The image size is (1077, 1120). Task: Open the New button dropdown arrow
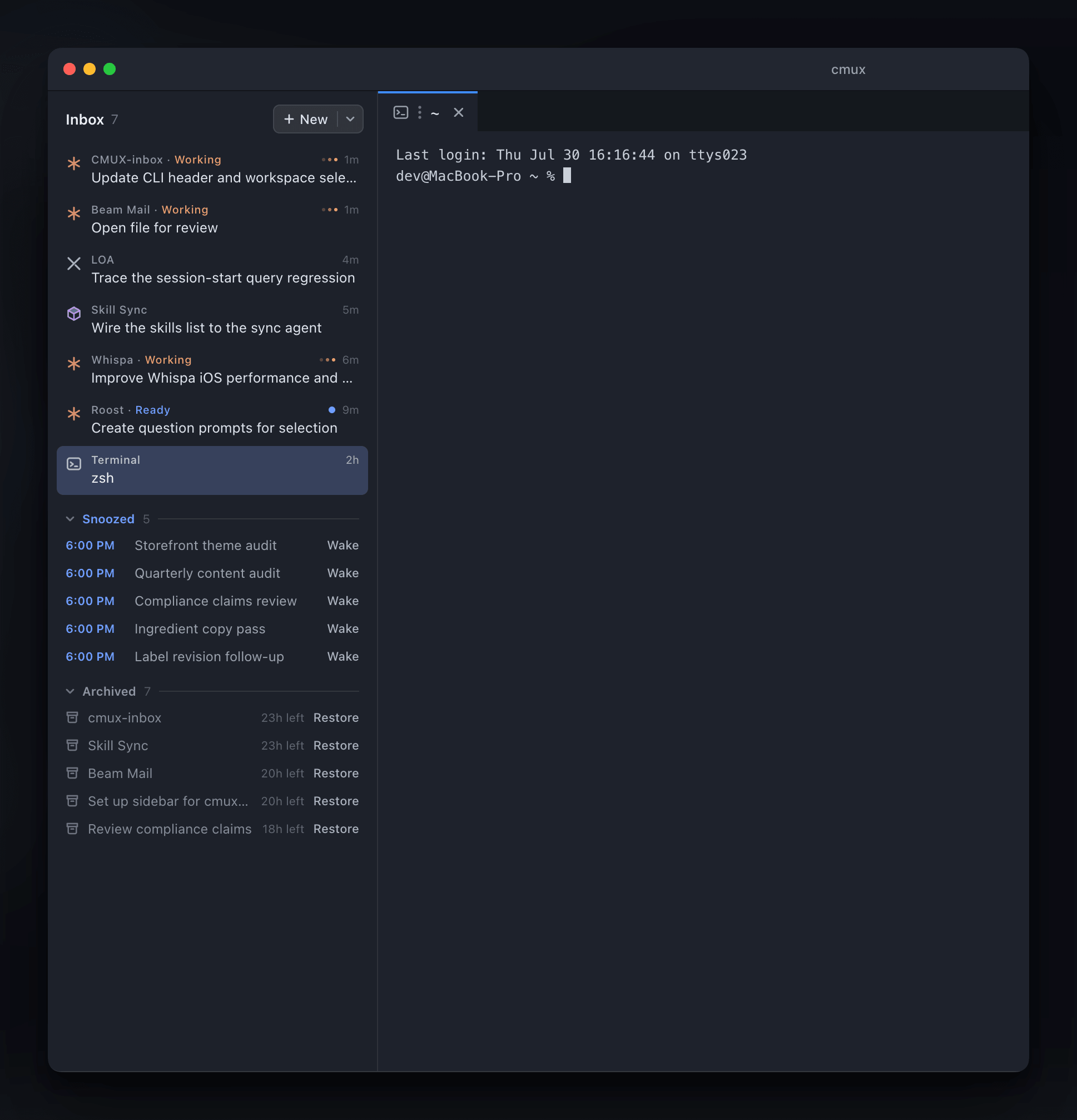tap(350, 120)
